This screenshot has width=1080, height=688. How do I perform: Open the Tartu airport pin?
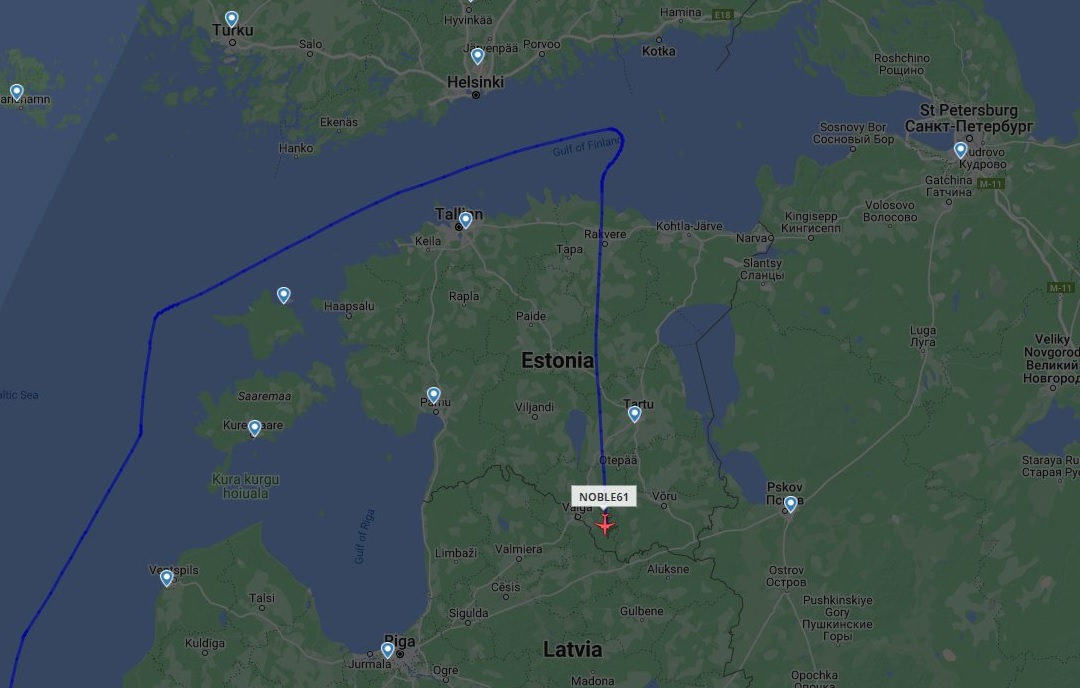634,413
